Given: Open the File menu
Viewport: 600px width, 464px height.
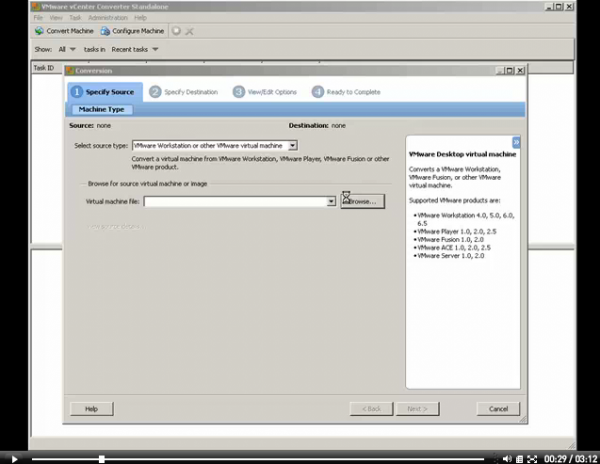Looking at the screenshot, I should tap(39, 18).
